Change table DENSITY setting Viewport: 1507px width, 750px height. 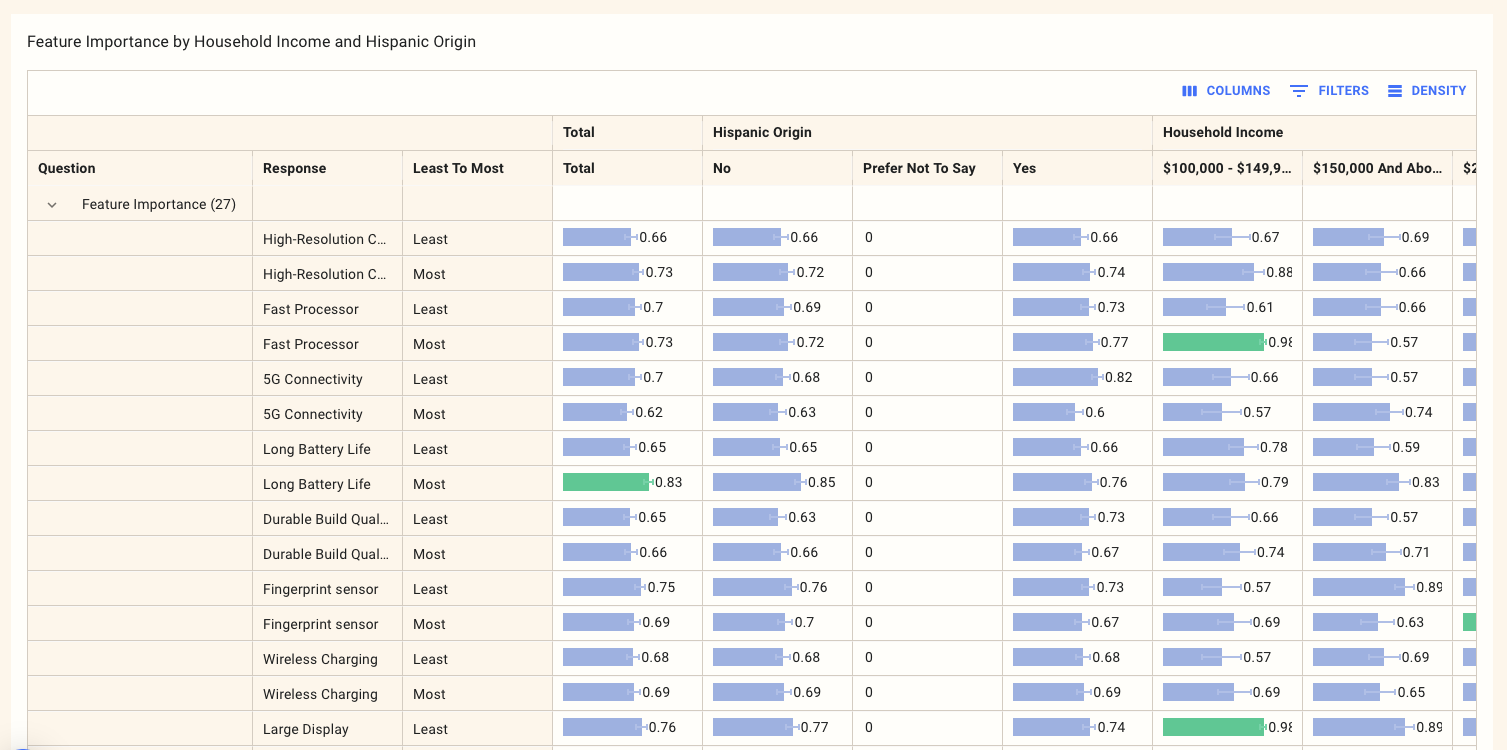tap(1438, 91)
